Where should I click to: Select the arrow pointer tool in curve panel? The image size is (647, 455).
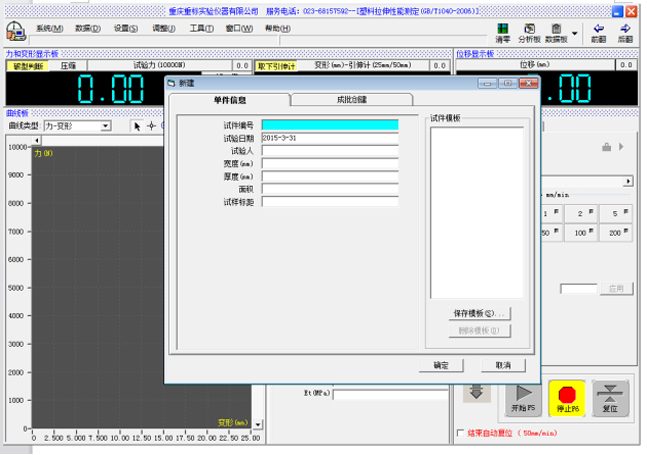[x=138, y=126]
